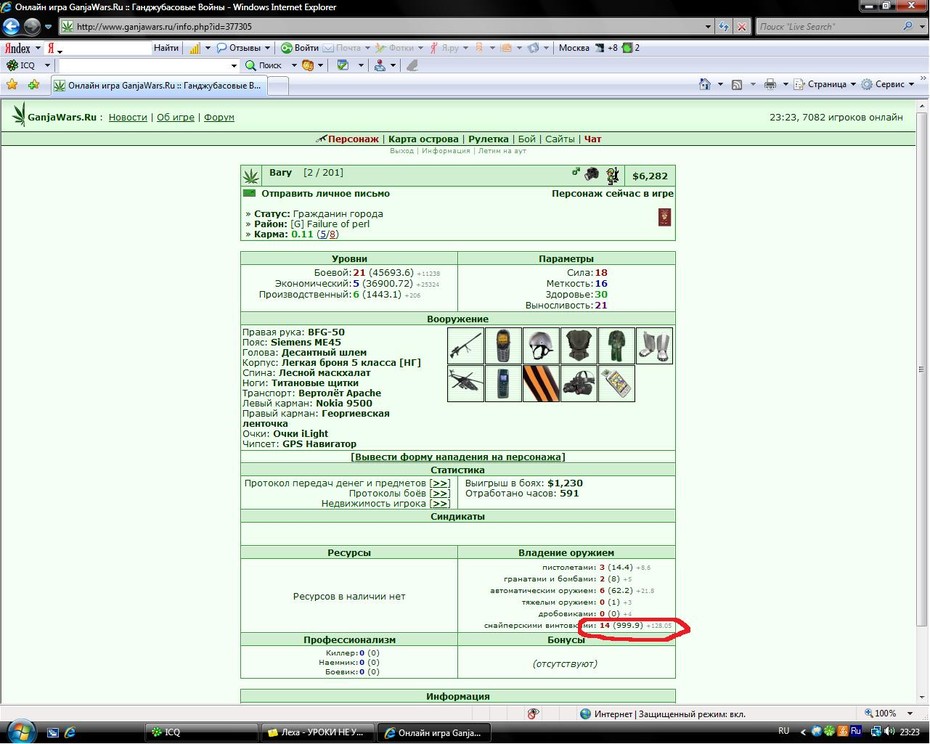Expand the Сервис menu dropdown

tap(912, 84)
